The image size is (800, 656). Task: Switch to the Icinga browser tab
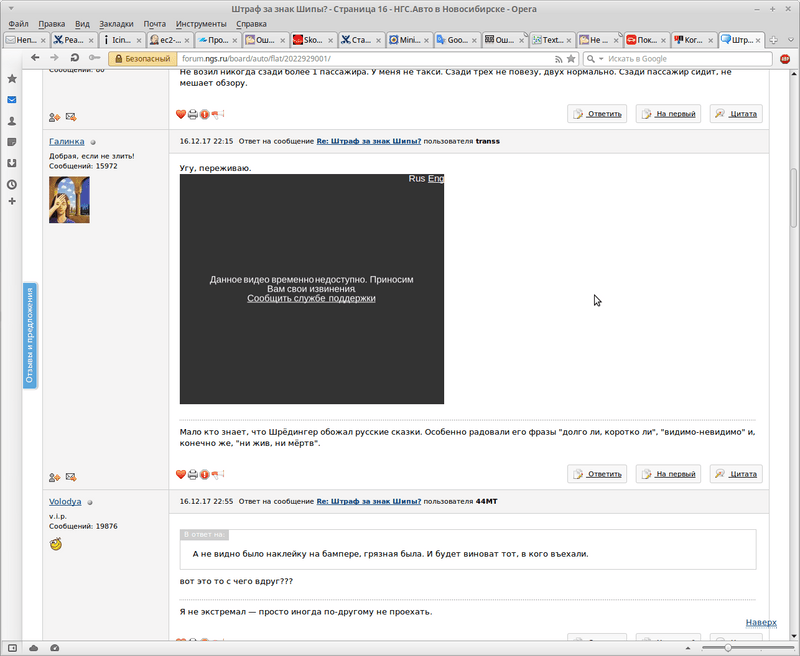click(x=121, y=40)
